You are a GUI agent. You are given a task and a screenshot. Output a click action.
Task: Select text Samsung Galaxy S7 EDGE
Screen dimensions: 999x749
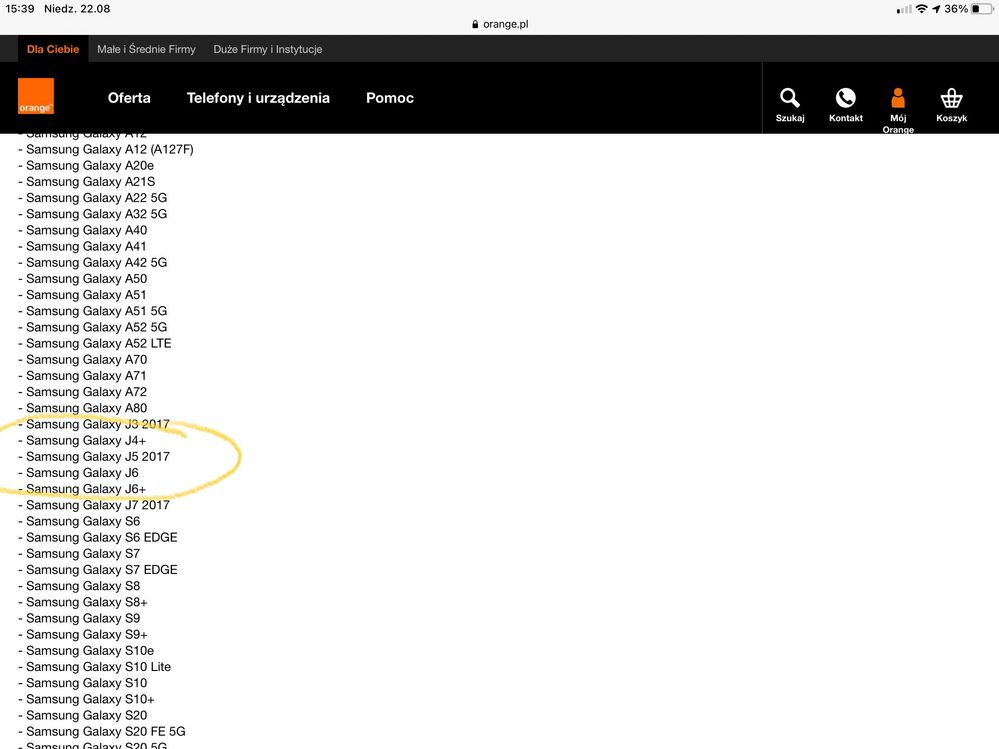point(102,569)
